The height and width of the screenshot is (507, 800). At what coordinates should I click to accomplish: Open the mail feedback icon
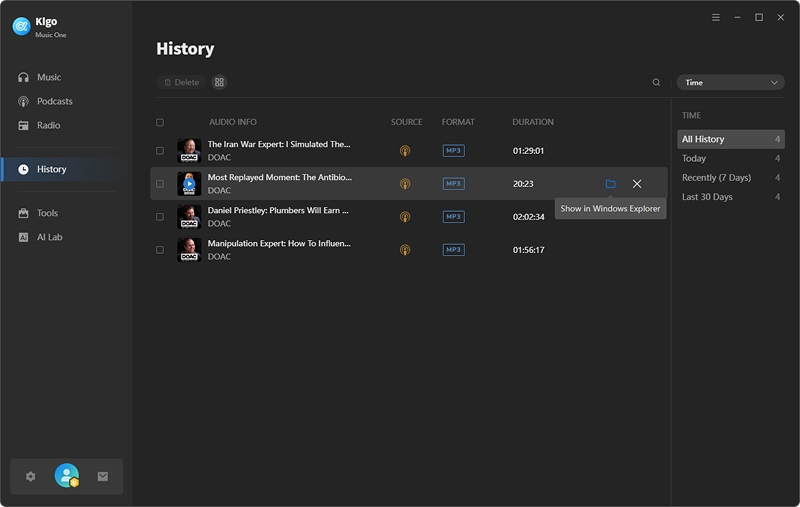point(103,476)
